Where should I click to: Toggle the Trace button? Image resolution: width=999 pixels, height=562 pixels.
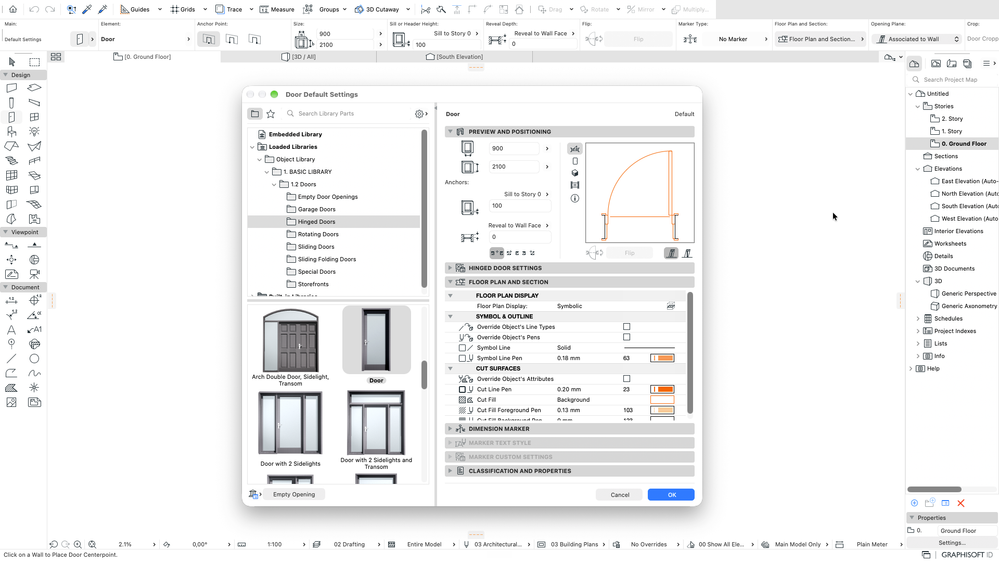tap(229, 10)
